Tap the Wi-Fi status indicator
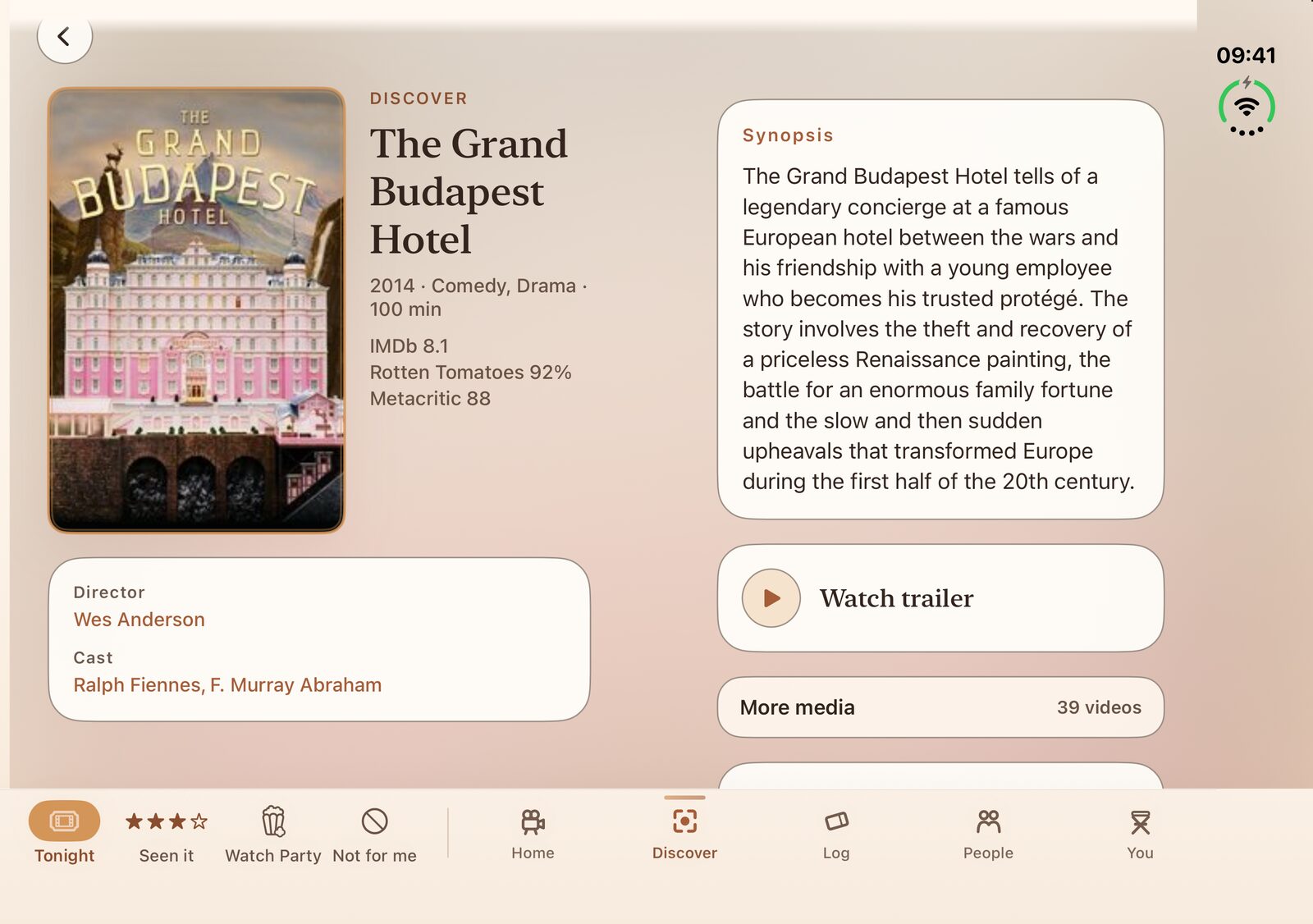This screenshot has width=1313, height=924. pos(1247,107)
